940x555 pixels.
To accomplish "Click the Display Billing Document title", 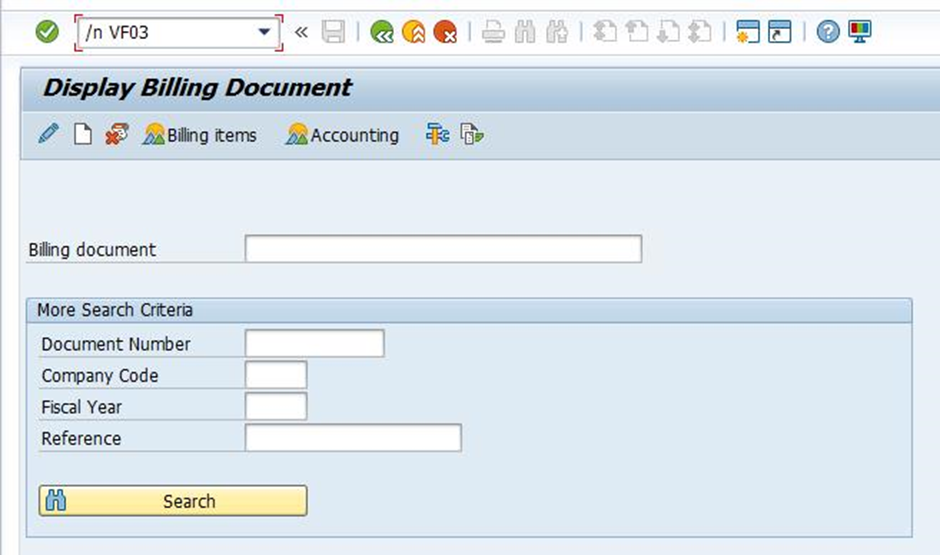I will 197,88.
